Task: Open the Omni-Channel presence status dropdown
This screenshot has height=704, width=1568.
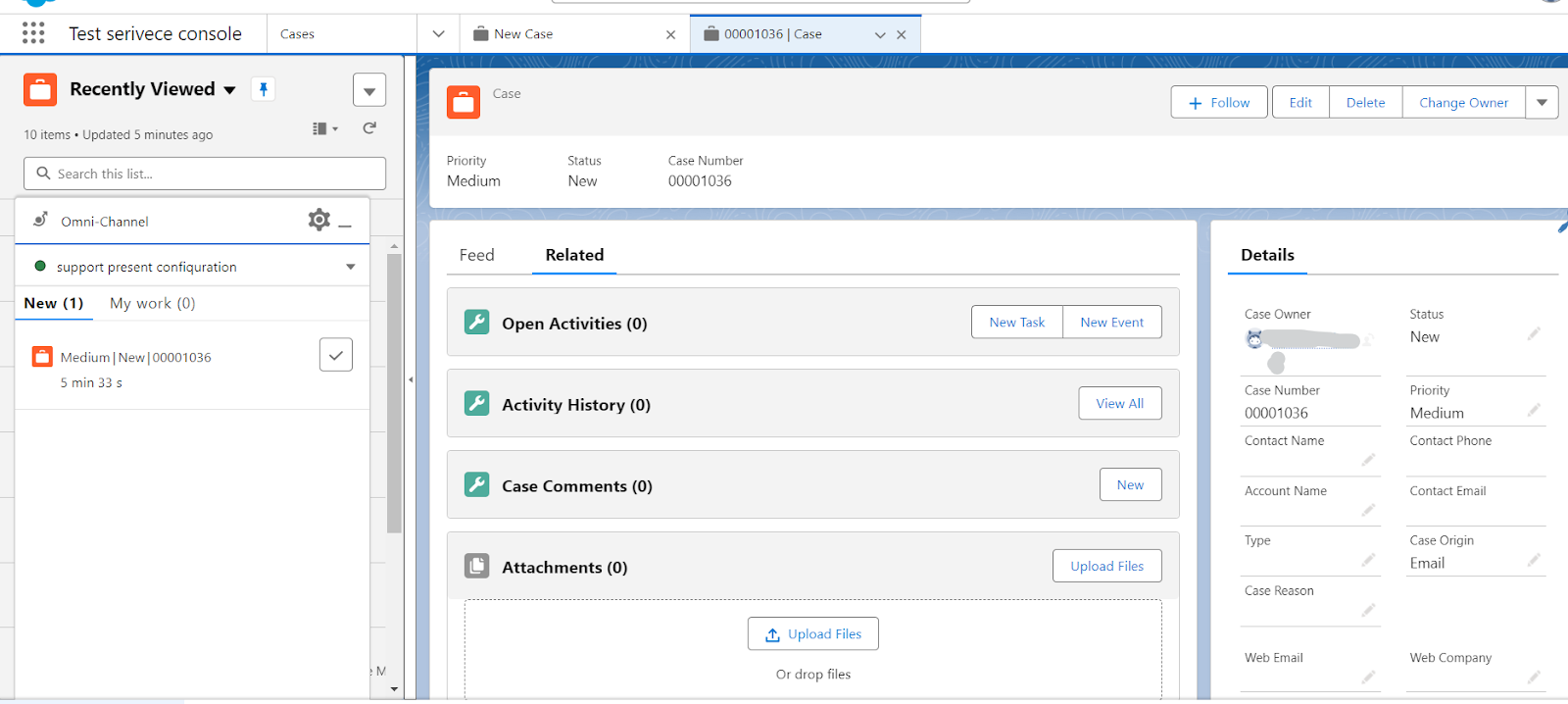Action: coord(350,267)
